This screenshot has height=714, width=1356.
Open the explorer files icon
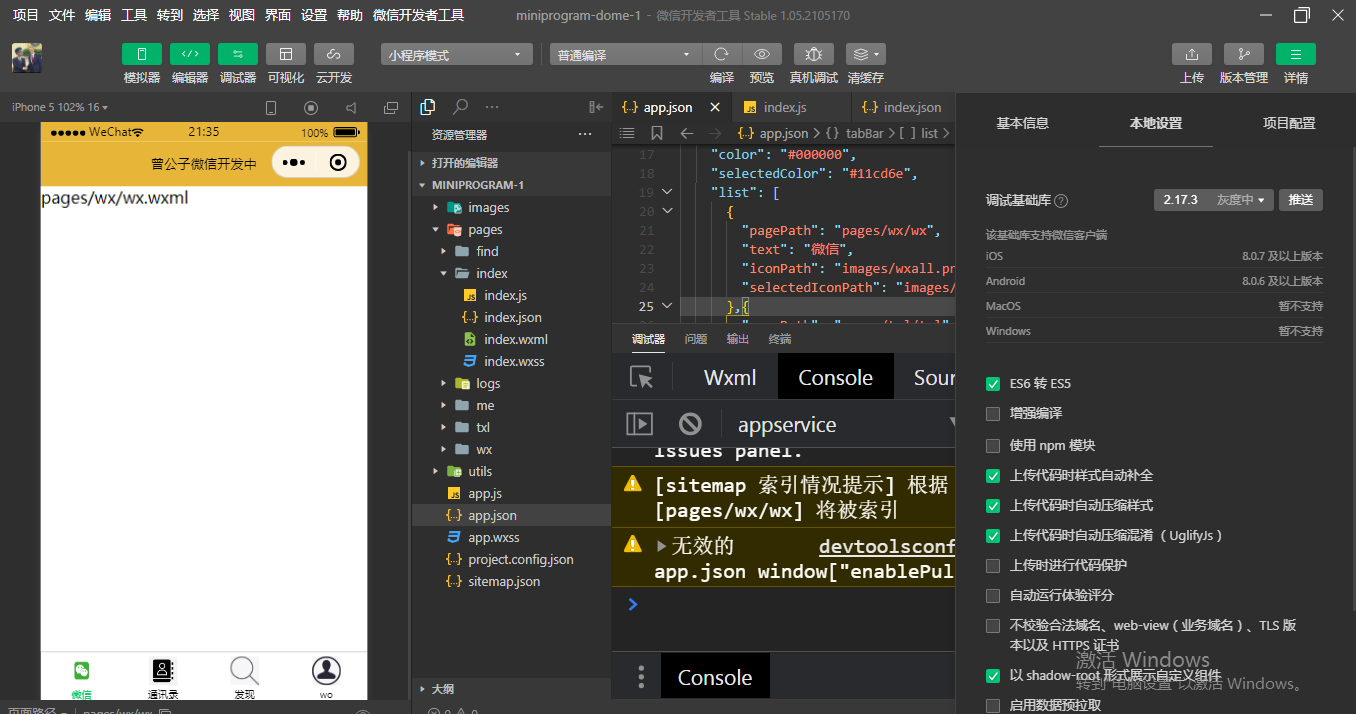click(428, 107)
